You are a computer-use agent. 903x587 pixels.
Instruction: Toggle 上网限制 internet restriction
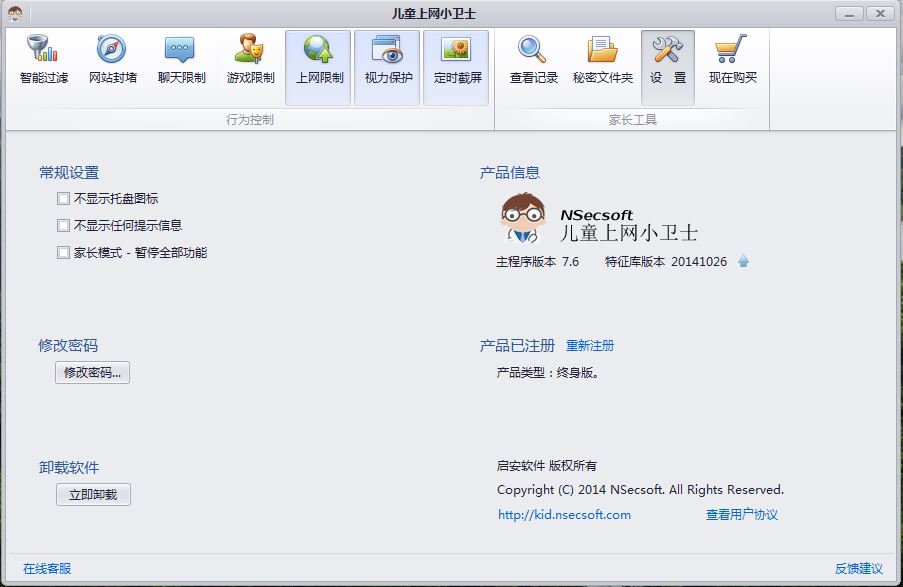click(319, 60)
